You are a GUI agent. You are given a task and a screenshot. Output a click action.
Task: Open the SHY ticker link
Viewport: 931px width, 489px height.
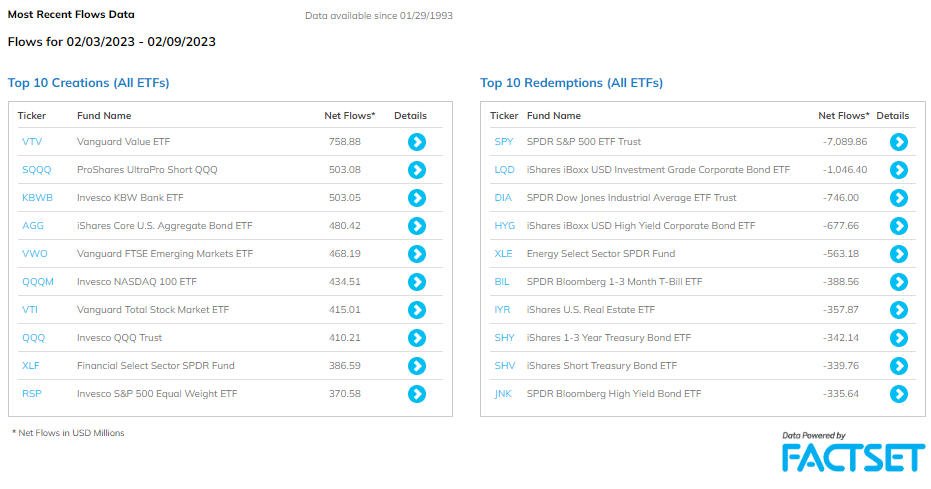click(505, 338)
